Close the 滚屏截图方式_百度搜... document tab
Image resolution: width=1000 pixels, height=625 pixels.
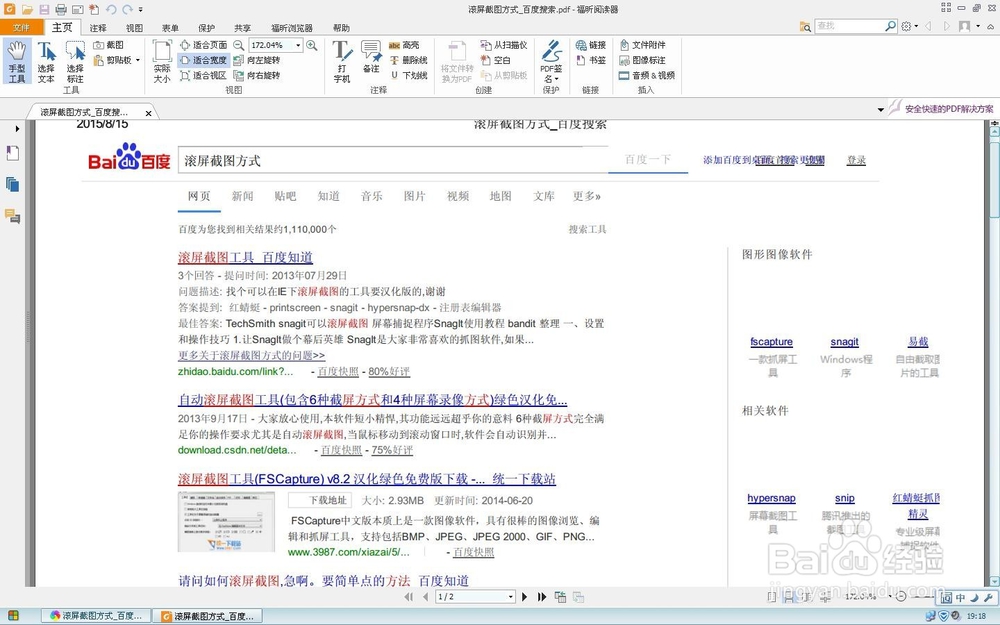(148, 113)
